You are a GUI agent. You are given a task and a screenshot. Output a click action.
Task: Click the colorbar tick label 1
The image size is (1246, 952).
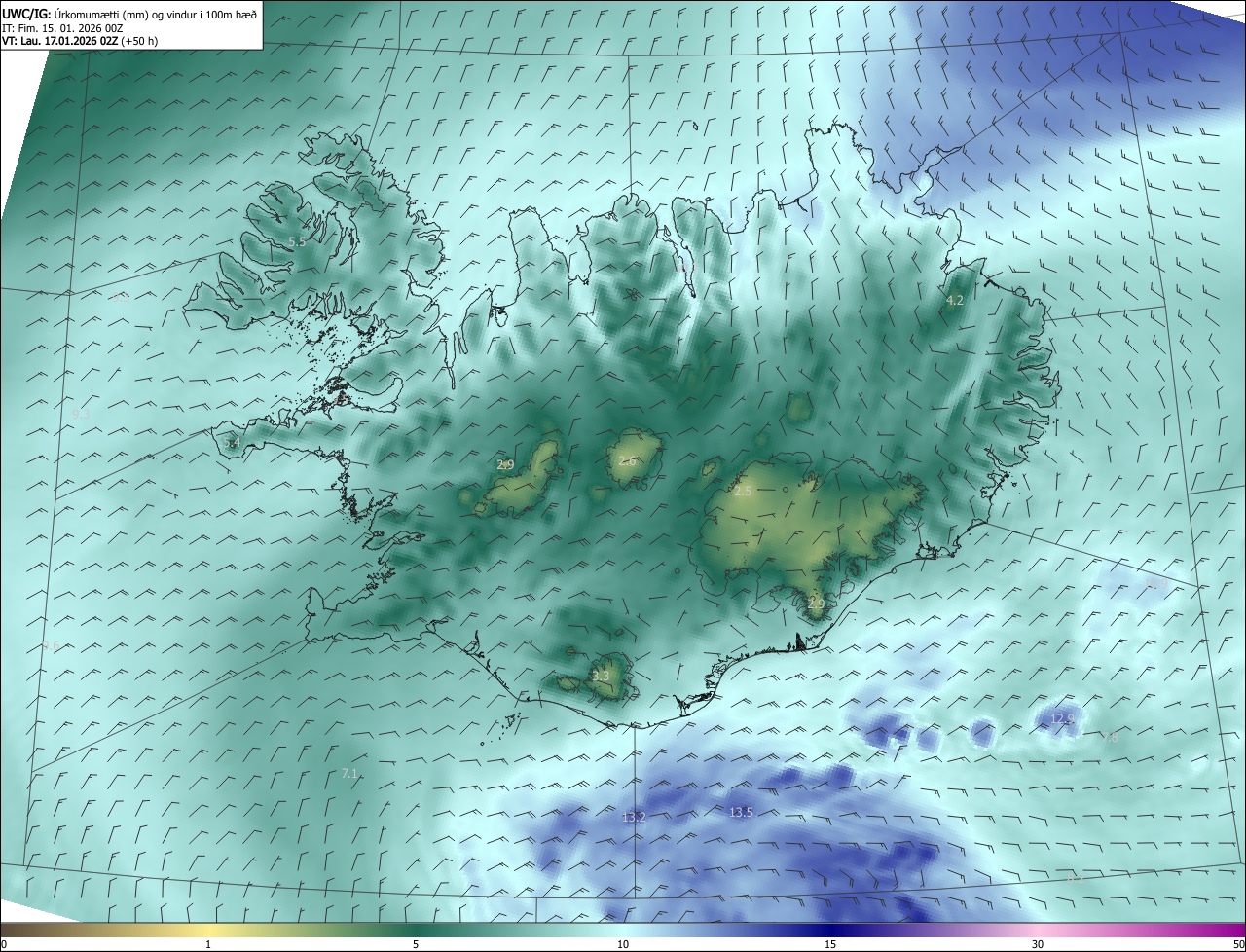pyautogui.click(x=208, y=944)
